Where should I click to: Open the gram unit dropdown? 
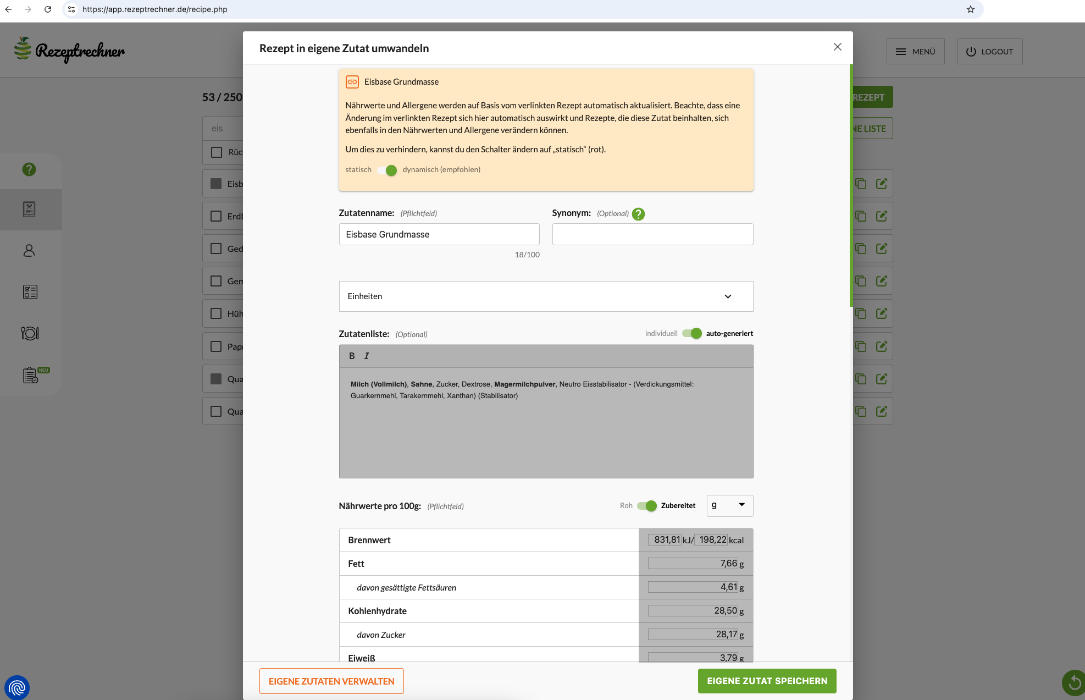(x=730, y=506)
